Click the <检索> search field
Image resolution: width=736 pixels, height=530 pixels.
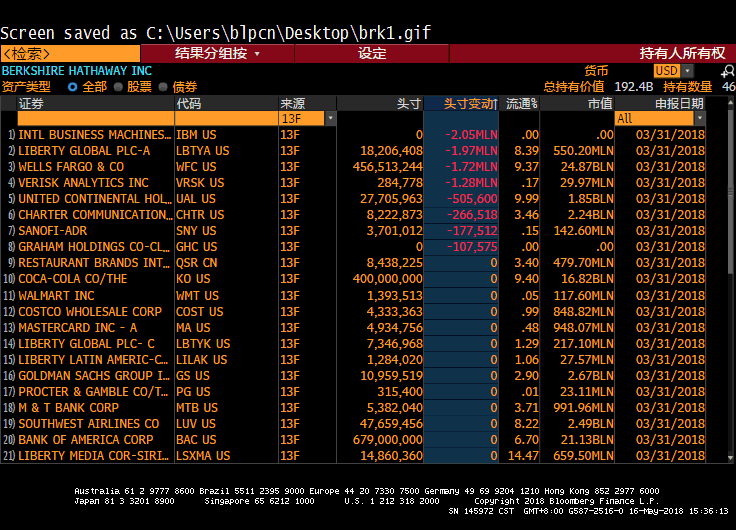pyautogui.click(x=70, y=54)
